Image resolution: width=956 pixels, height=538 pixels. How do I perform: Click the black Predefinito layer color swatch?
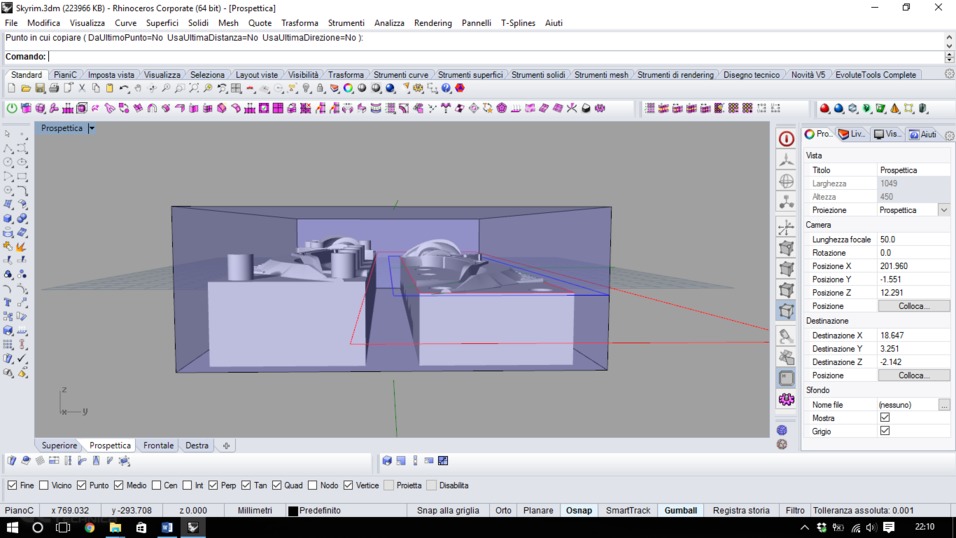pos(293,511)
